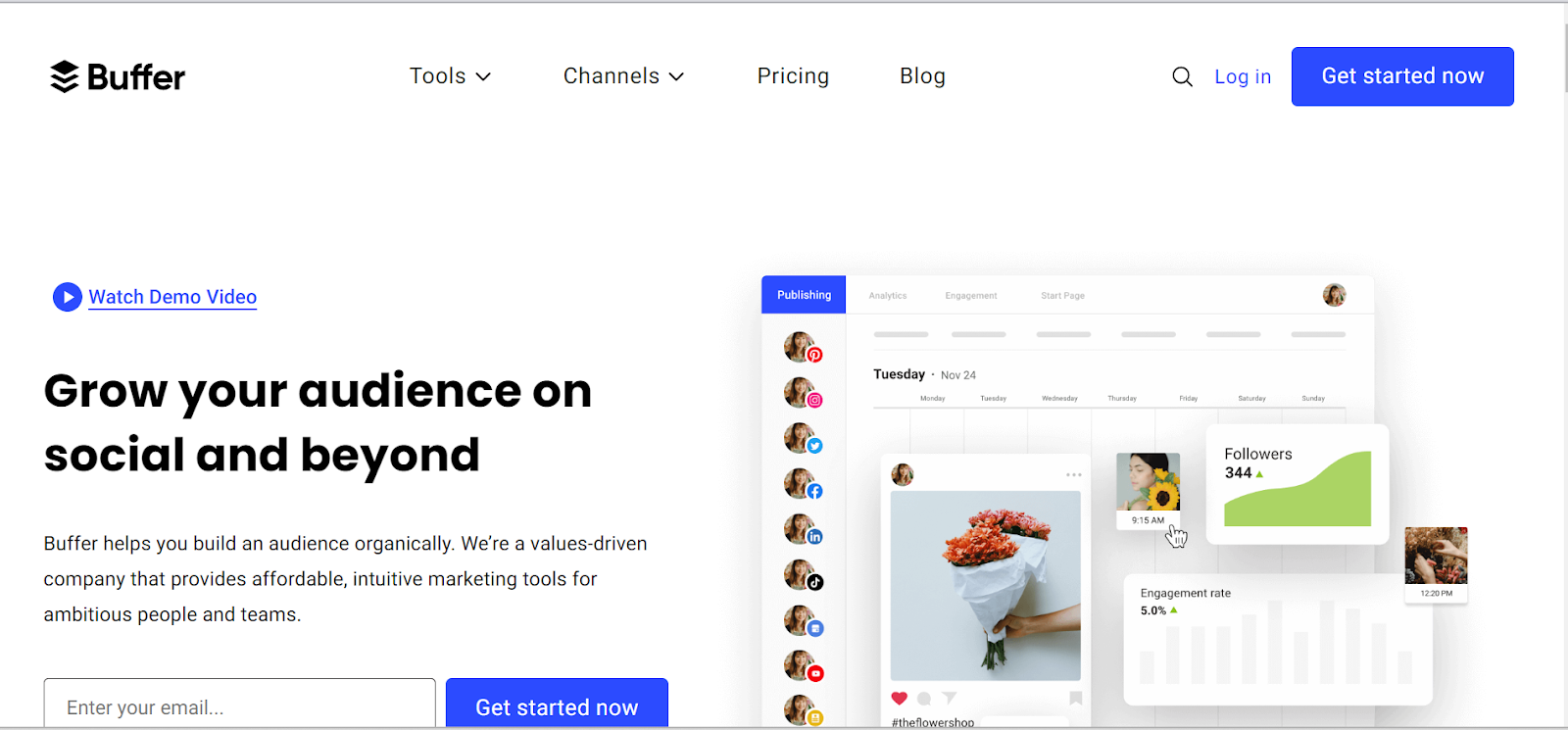Click the heart like icon under the post
1568x730 pixels.
click(900, 698)
